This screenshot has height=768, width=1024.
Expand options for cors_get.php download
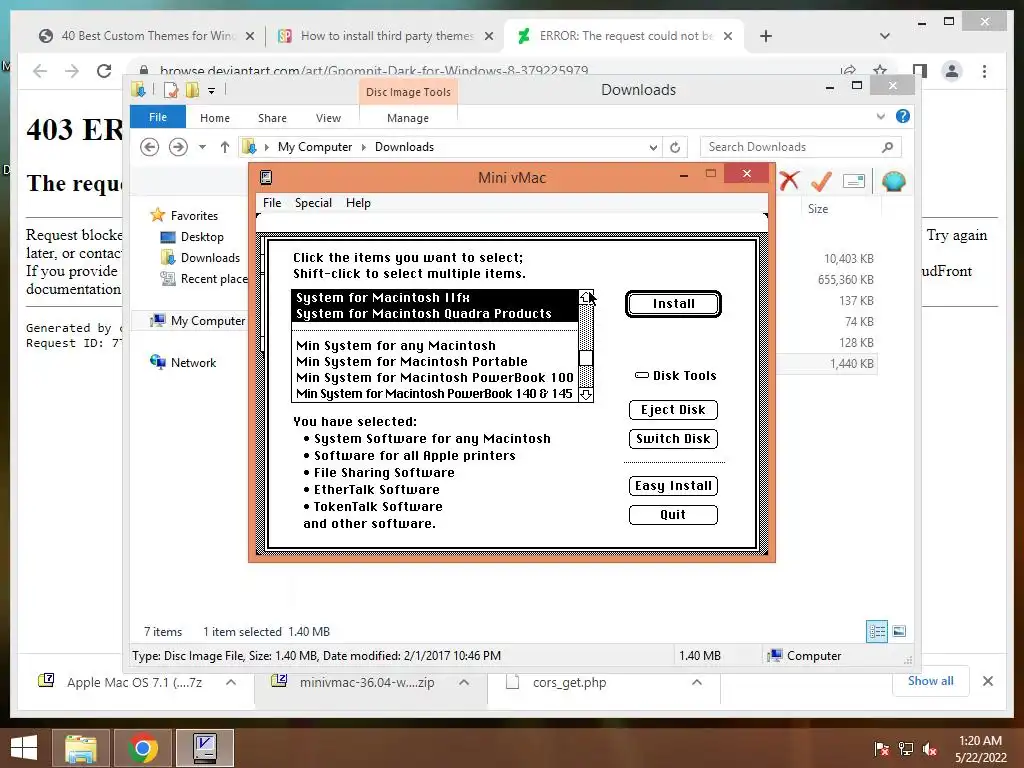697,682
